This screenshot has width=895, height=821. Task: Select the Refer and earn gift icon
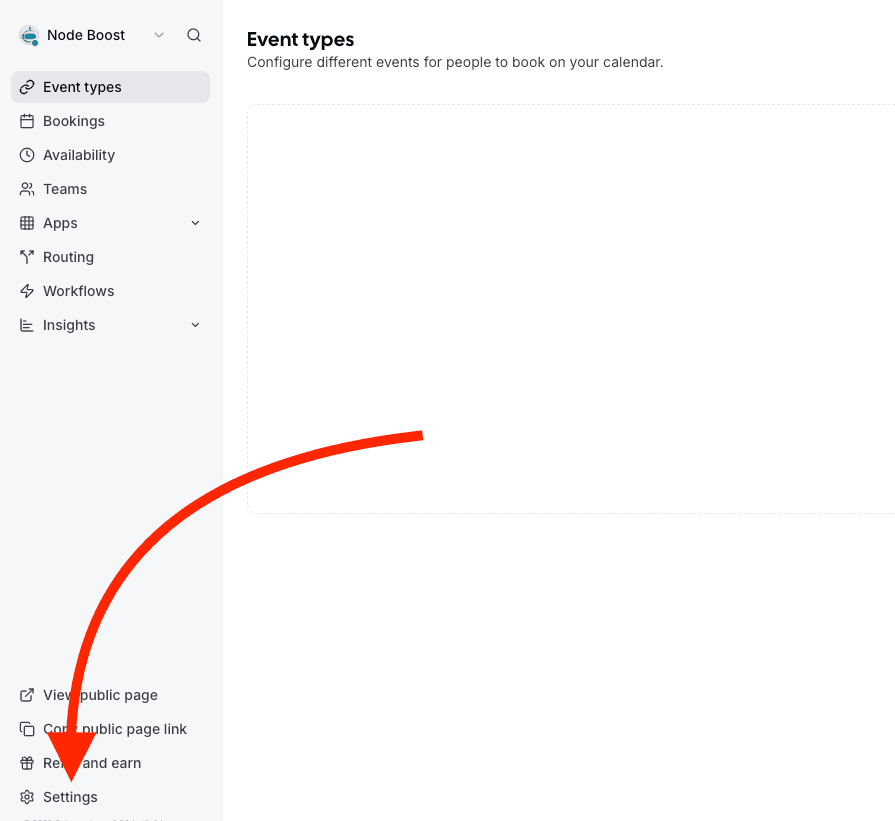26,763
